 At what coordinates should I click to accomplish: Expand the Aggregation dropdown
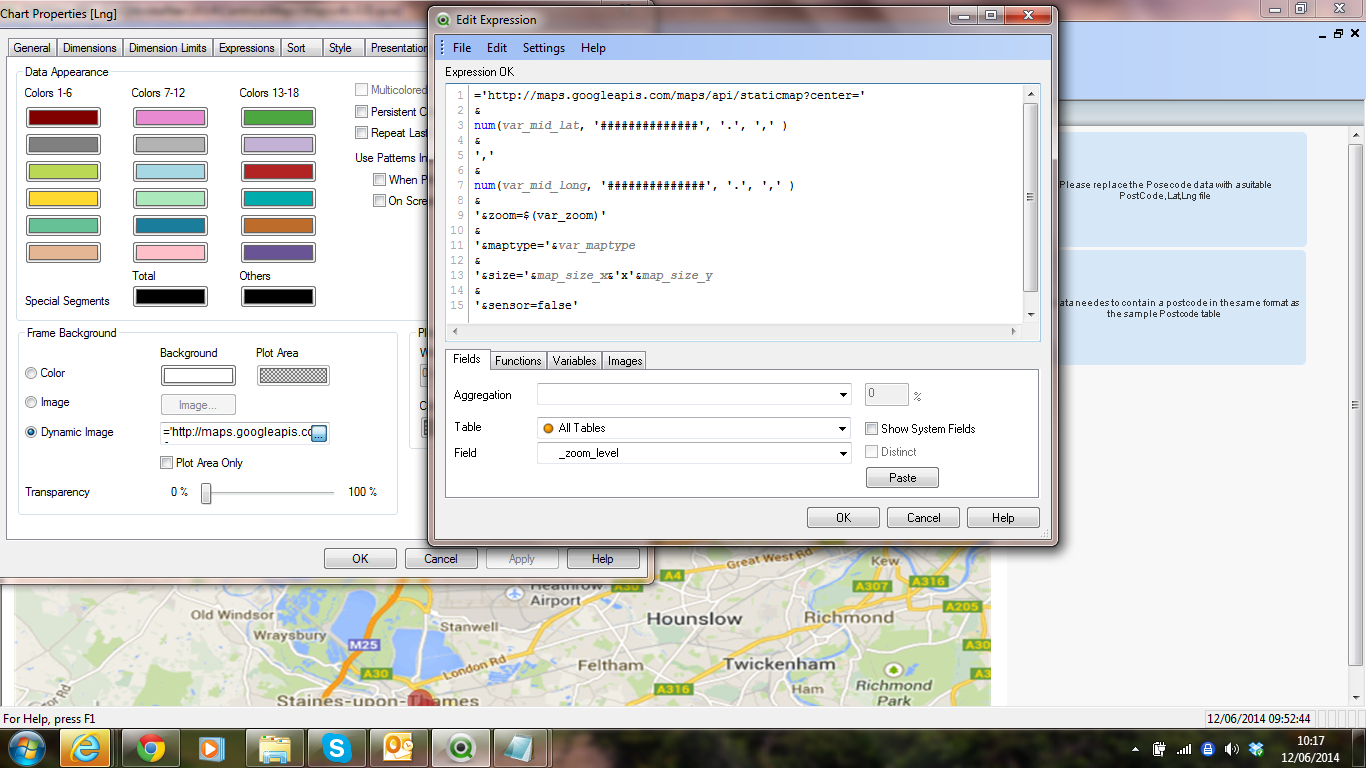tap(843, 395)
